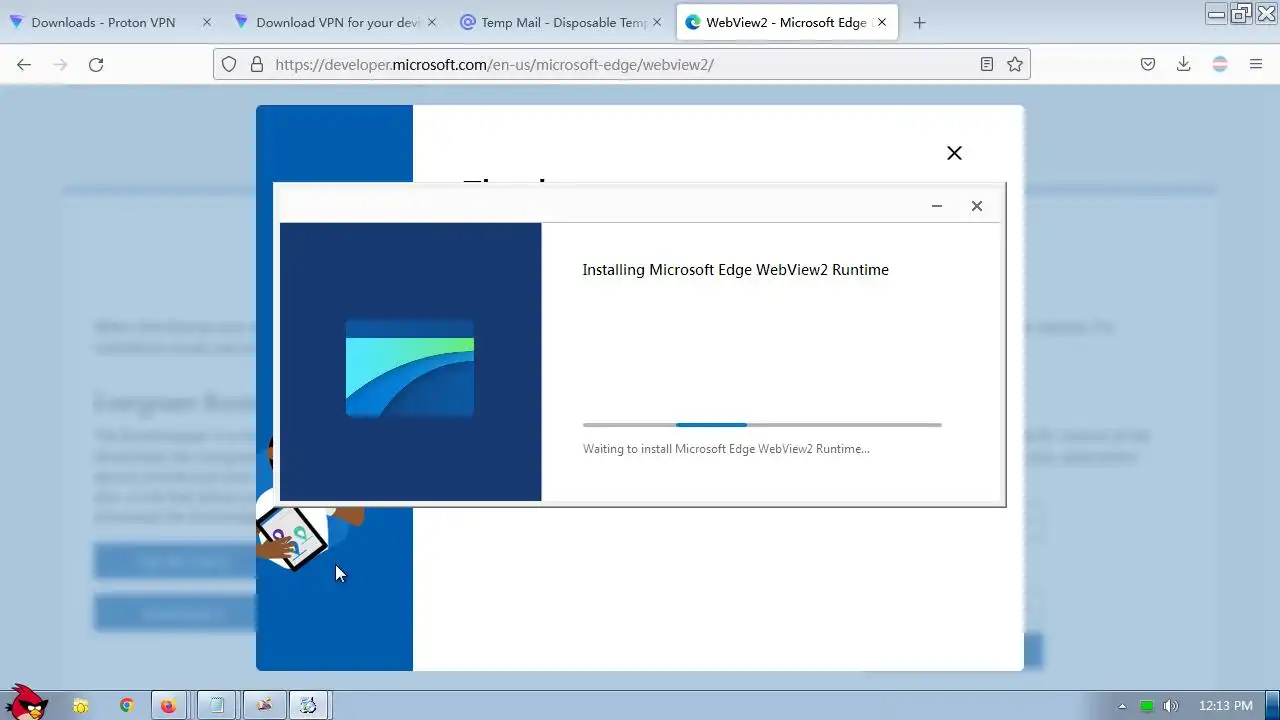Image resolution: width=1280 pixels, height=720 pixels.
Task: Open the Pocket save icon
Action: [1148, 64]
